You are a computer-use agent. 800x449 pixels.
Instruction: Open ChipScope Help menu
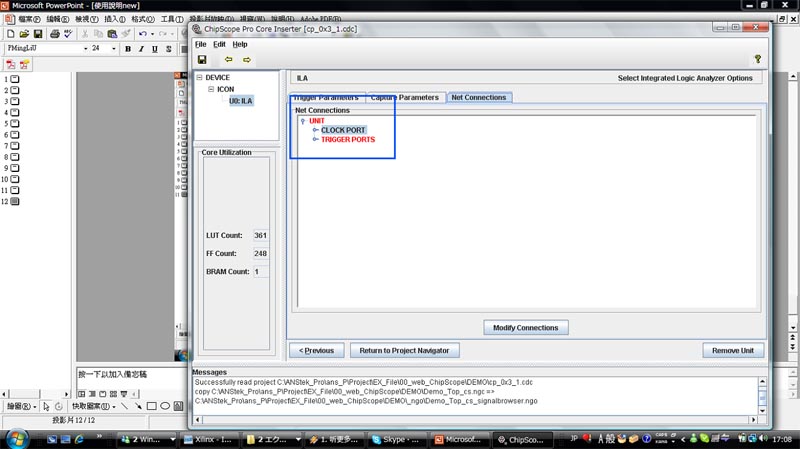point(240,44)
